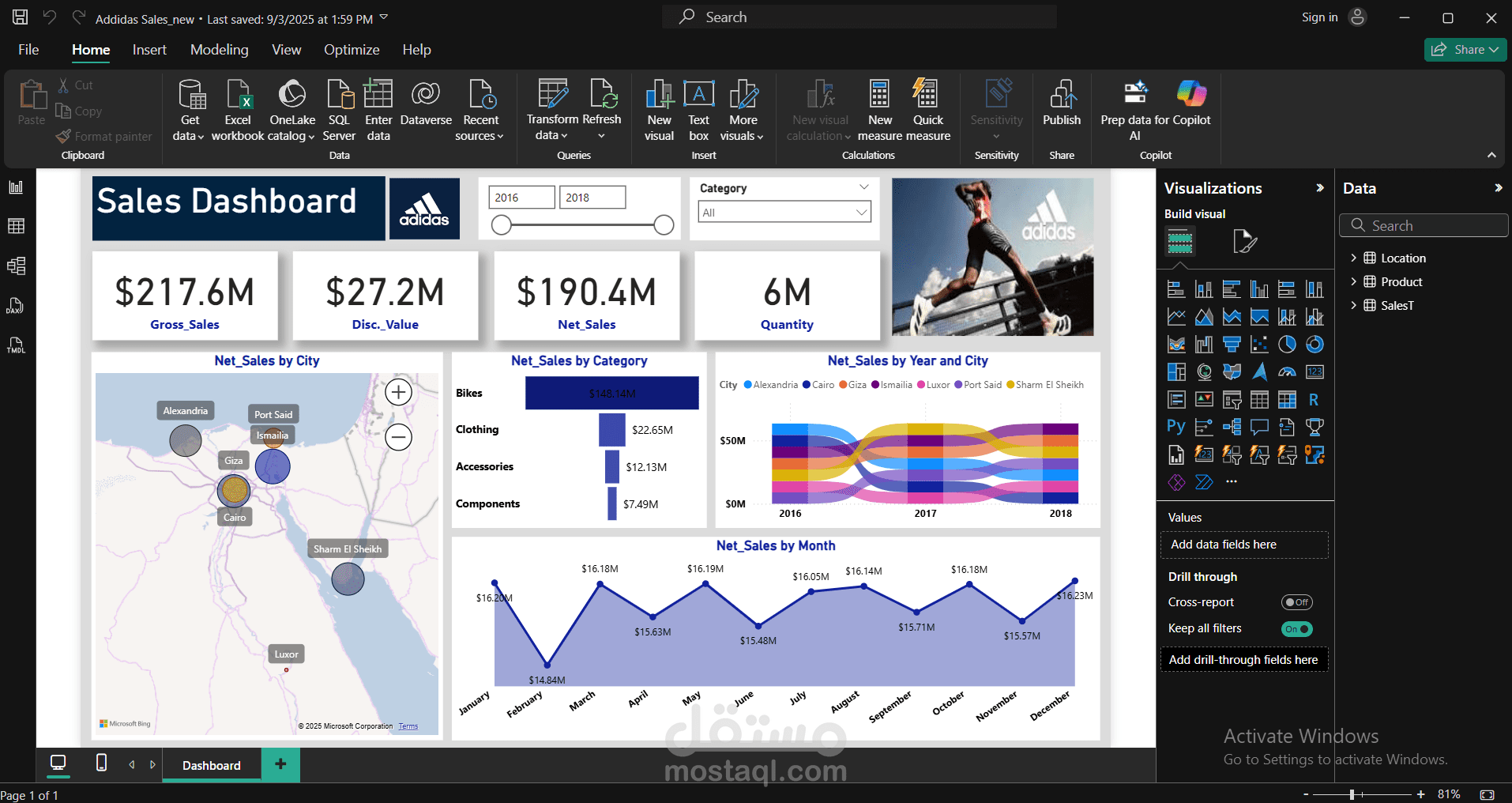
Task: Open the Insert ribbon tab
Action: [149, 49]
